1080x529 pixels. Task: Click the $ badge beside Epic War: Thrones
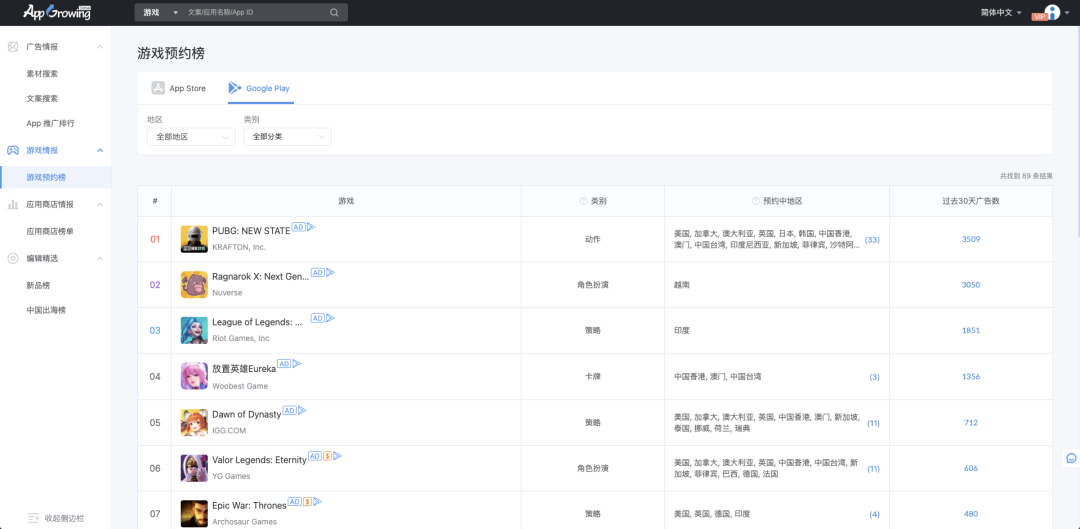pyautogui.click(x=307, y=501)
